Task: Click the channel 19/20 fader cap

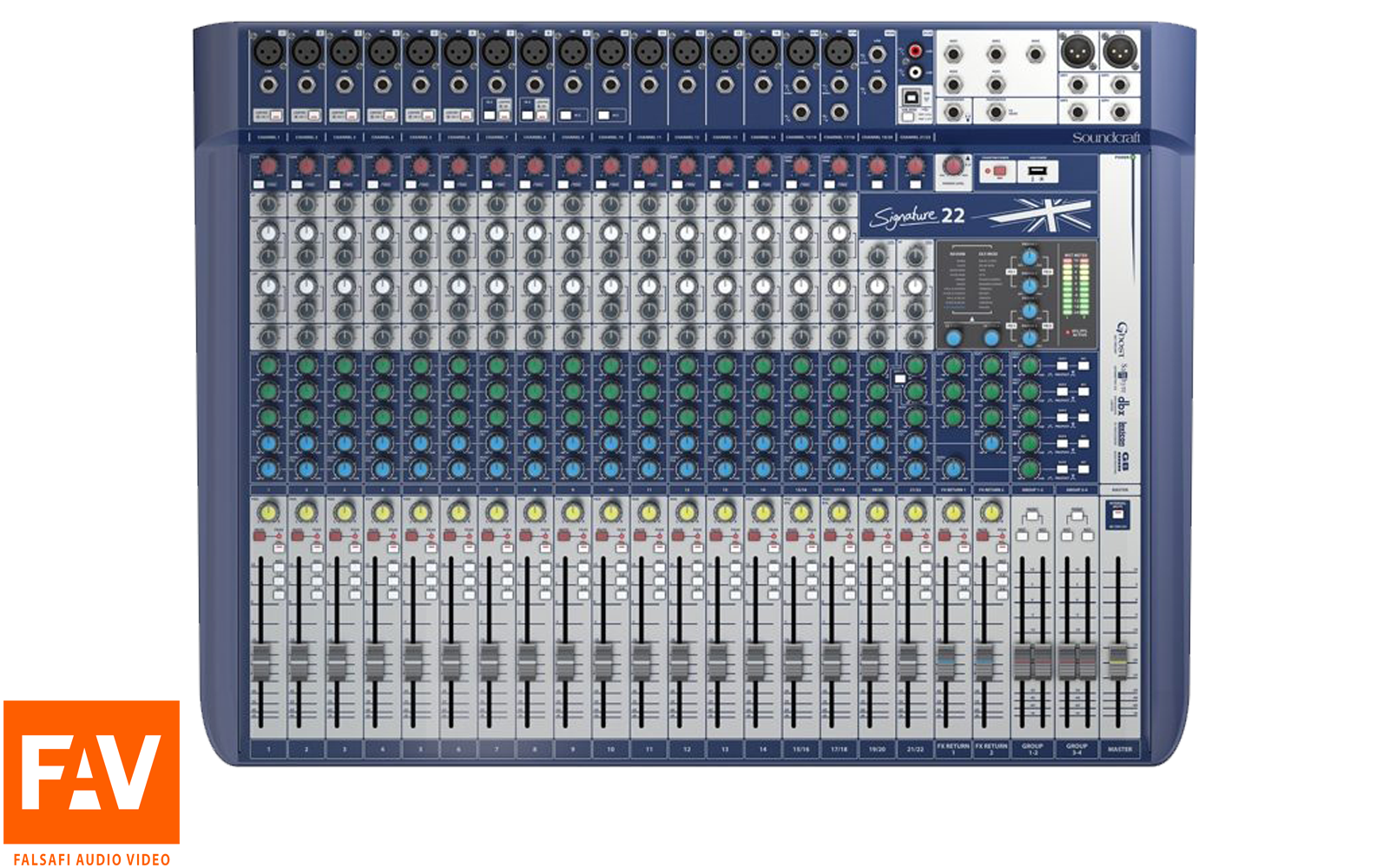Action: [x=869, y=662]
